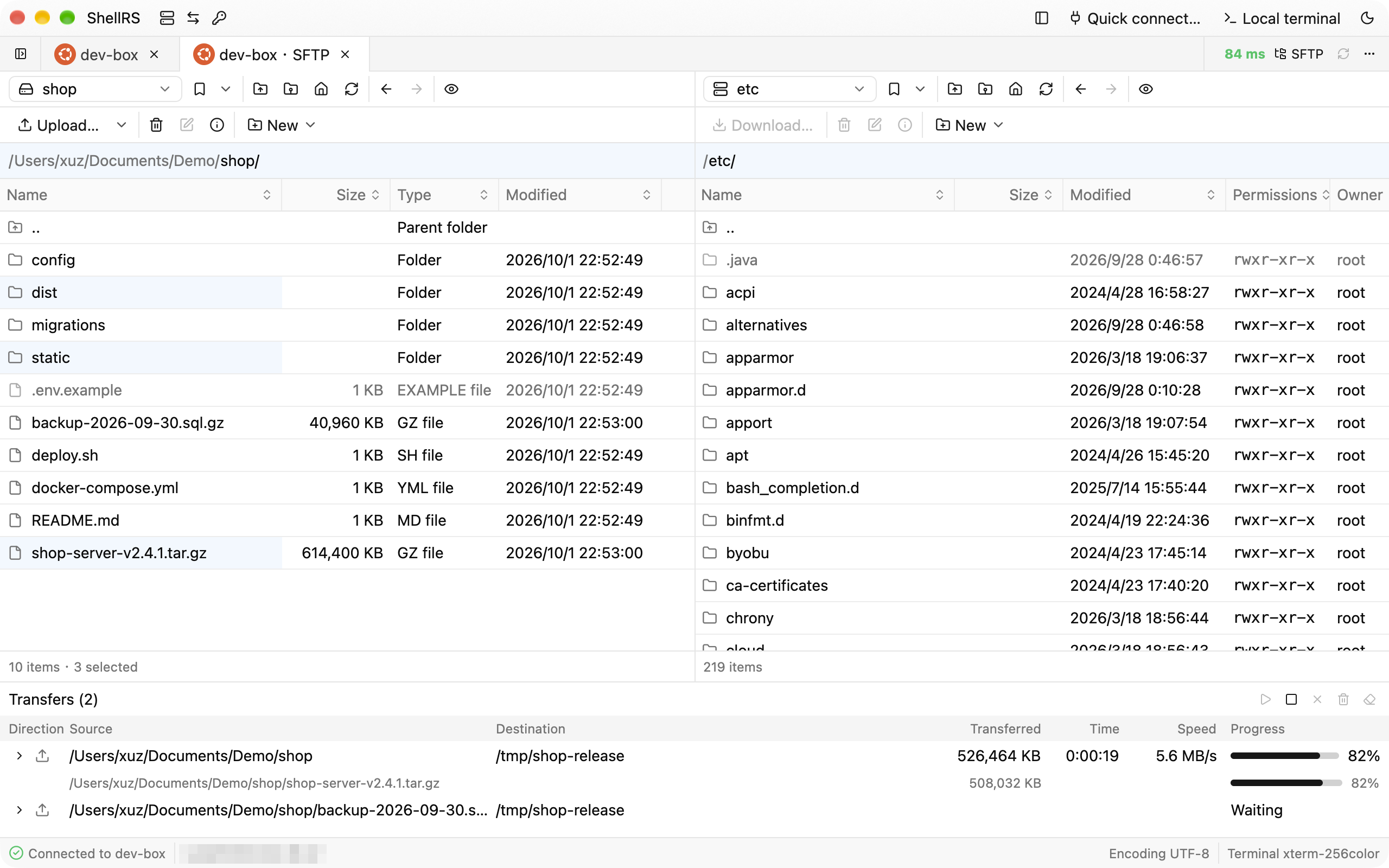1389x868 pixels.
Task: Go to local home folder
Action: click(321, 89)
